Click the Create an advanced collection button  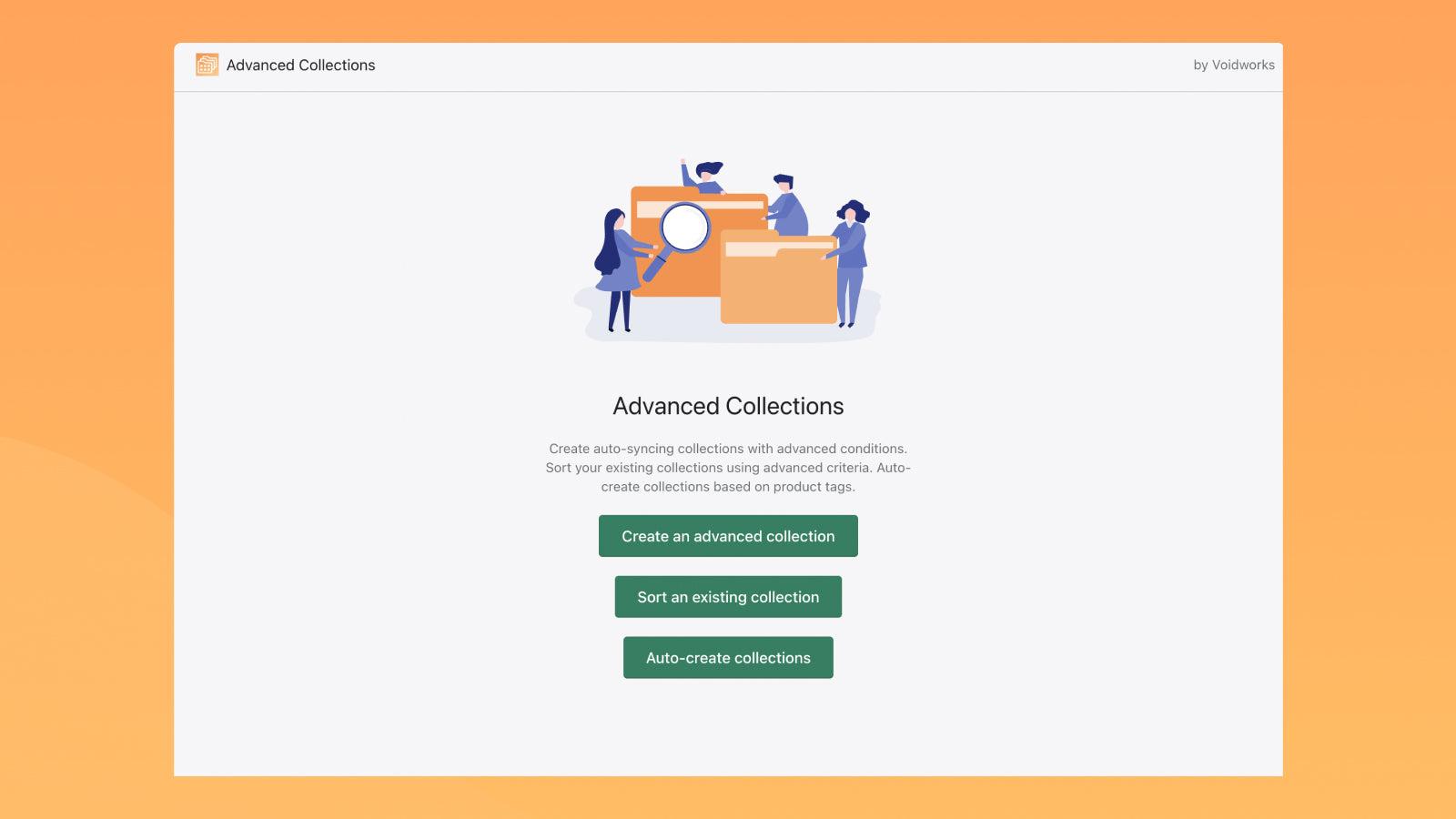pos(728,536)
